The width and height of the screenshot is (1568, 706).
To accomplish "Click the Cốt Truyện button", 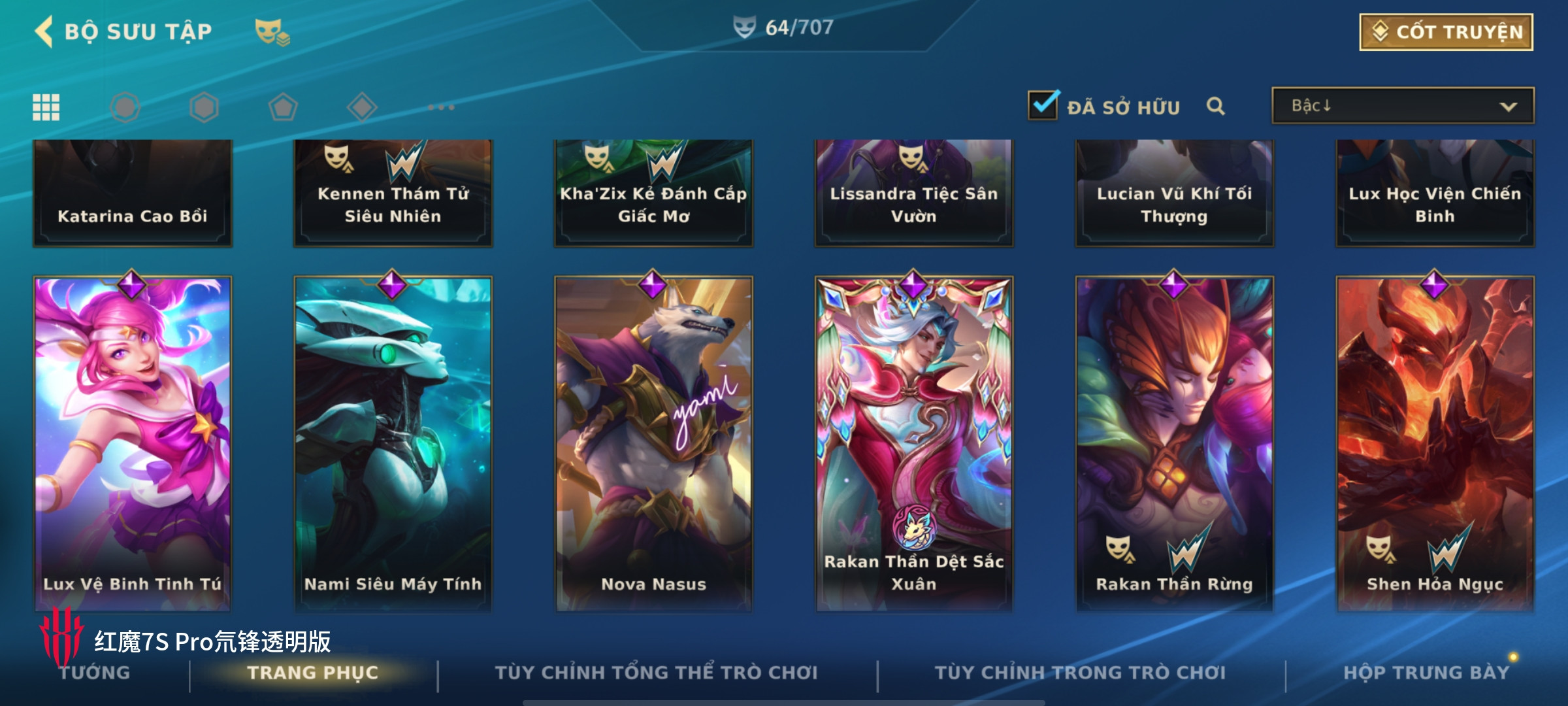I will click(1446, 32).
